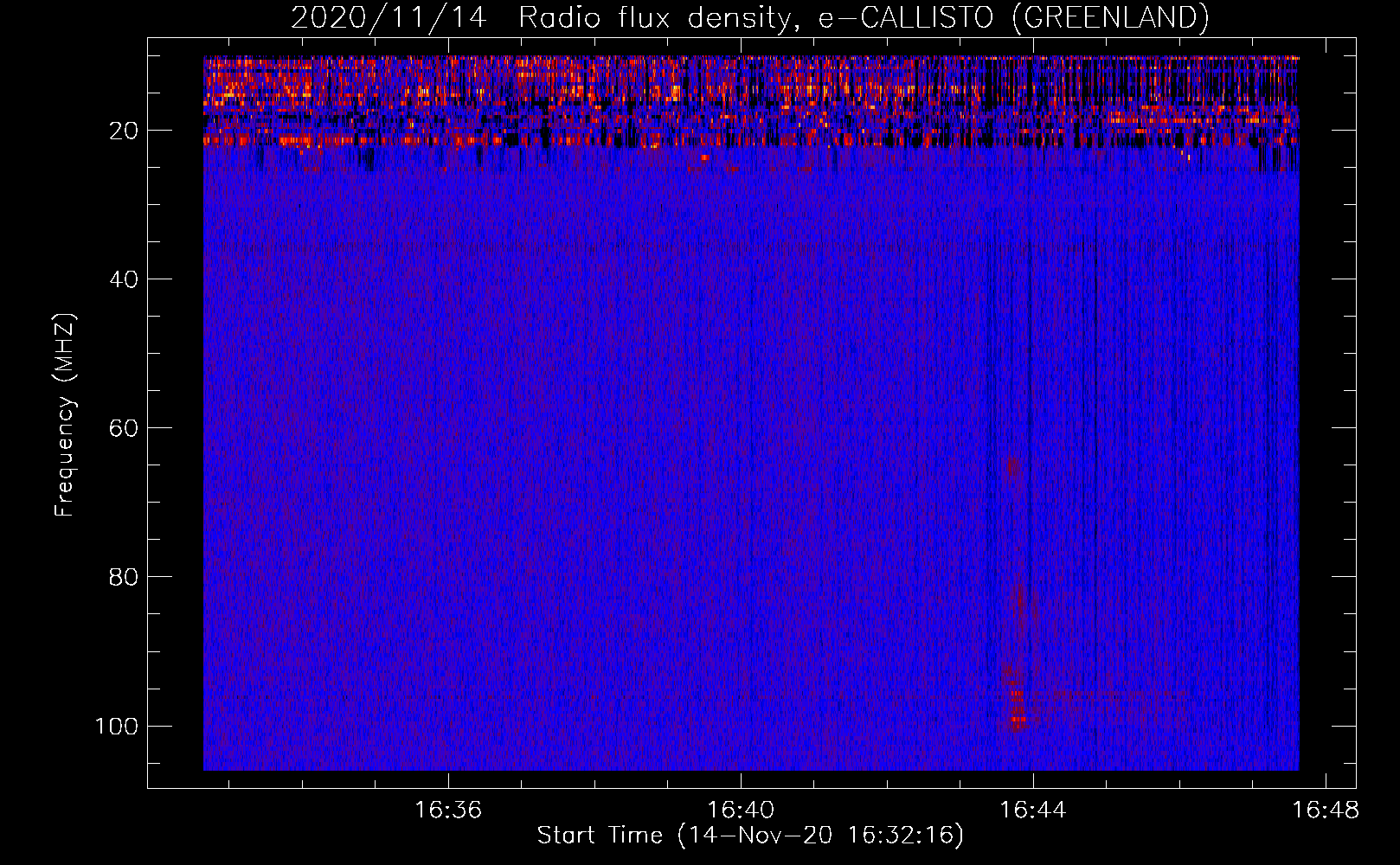The height and width of the screenshot is (865, 1400).
Task: Click the blue spectrogram area at 60 MHz, 16:36
Action: click(448, 428)
